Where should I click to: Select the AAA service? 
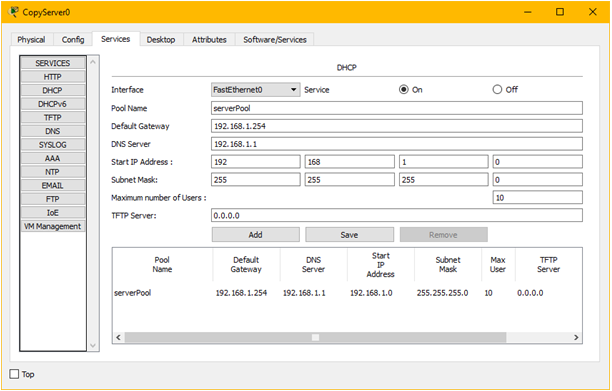point(53,158)
